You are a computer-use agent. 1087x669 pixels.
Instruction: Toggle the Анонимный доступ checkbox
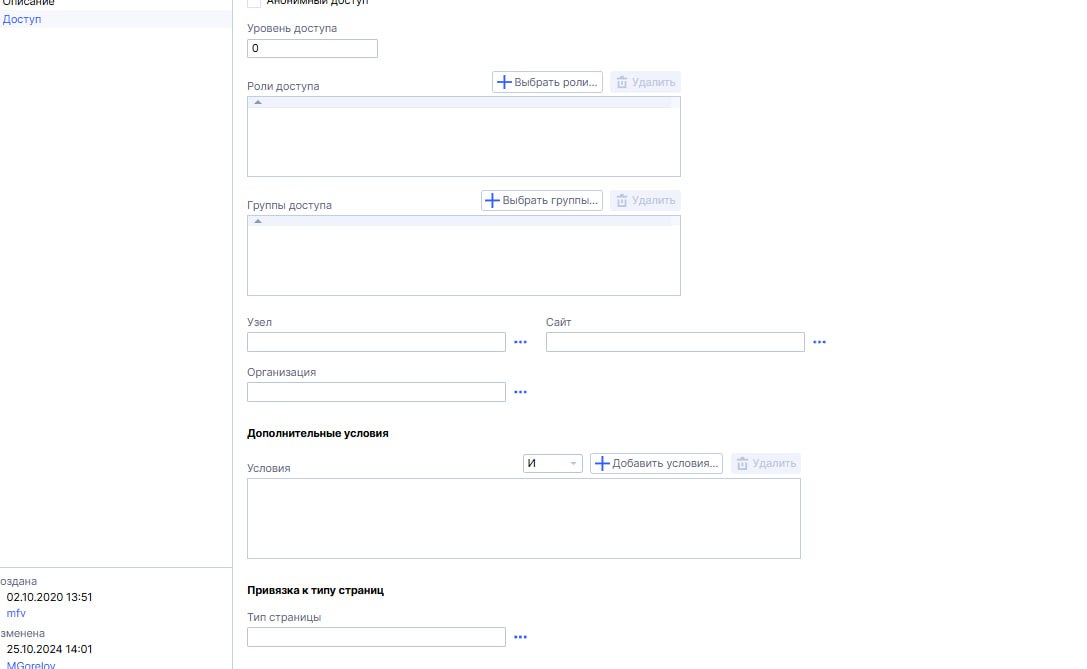coord(254,3)
